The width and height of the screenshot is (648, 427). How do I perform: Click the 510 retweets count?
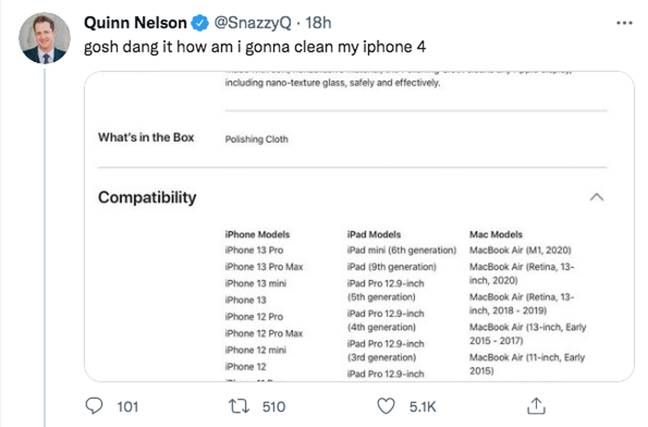click(x=274, y=407)
